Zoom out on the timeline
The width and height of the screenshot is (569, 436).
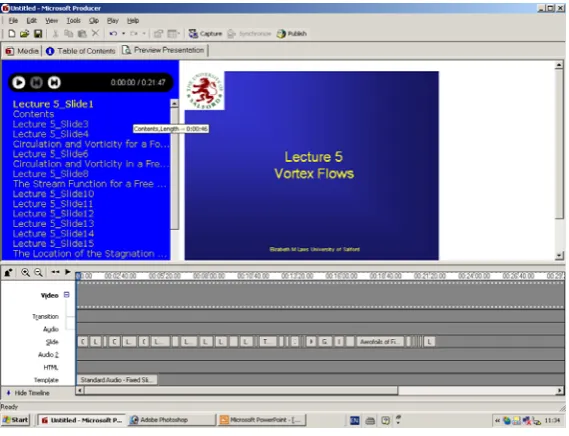pos(38,272)
